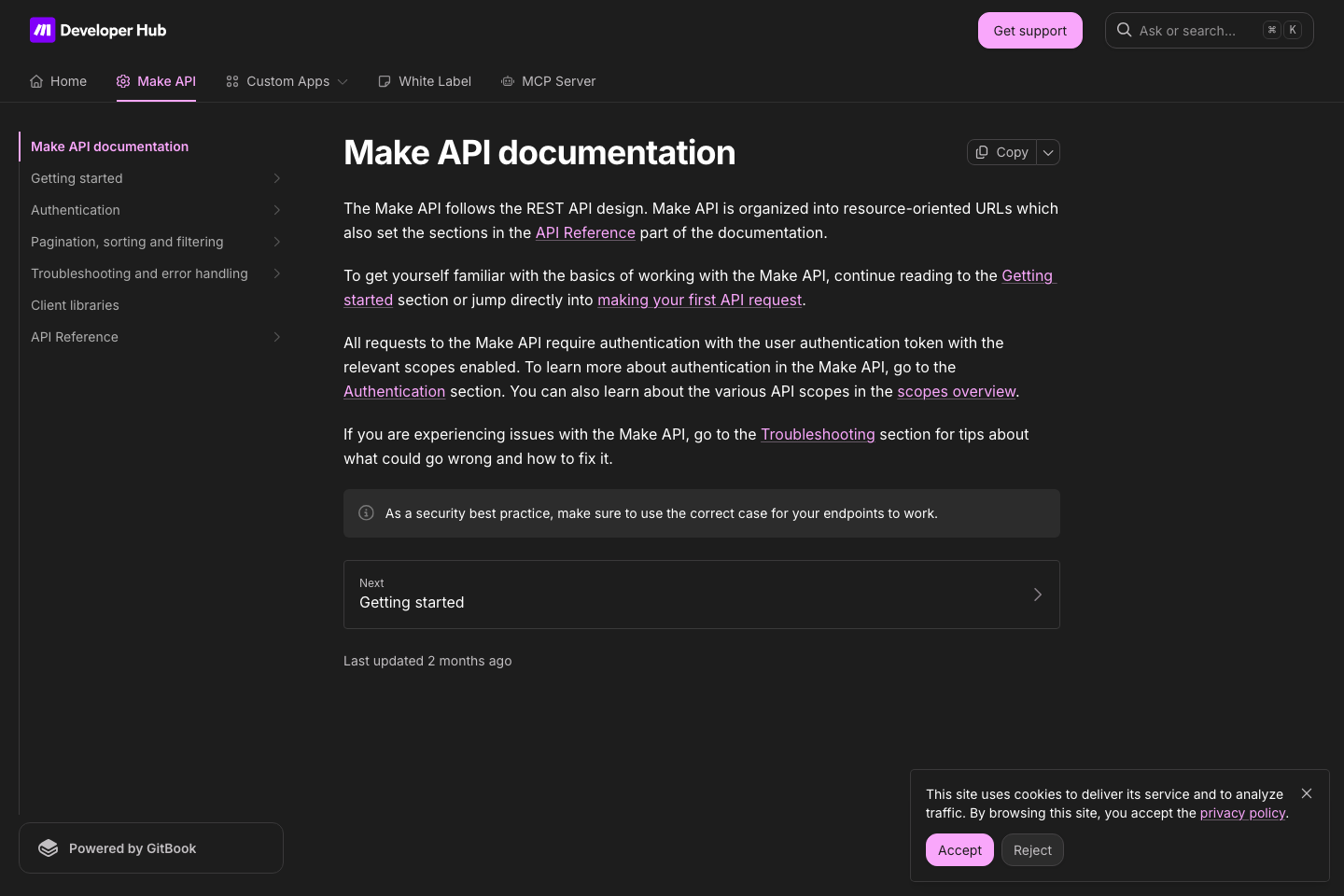
Task: Click the grid icon next to Custom Apps
Action: (232, 81)
